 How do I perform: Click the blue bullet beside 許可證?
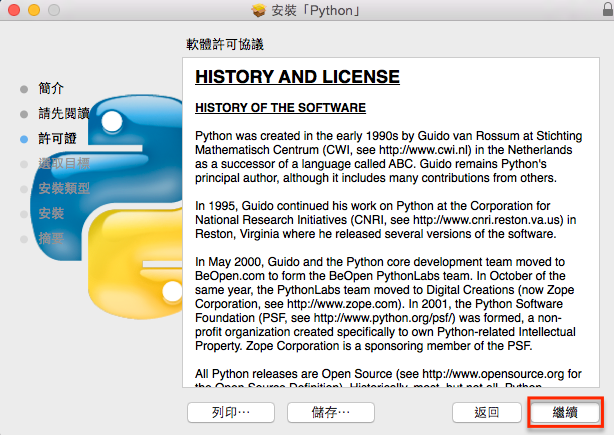pyautogui.click(x=24, y=139)
